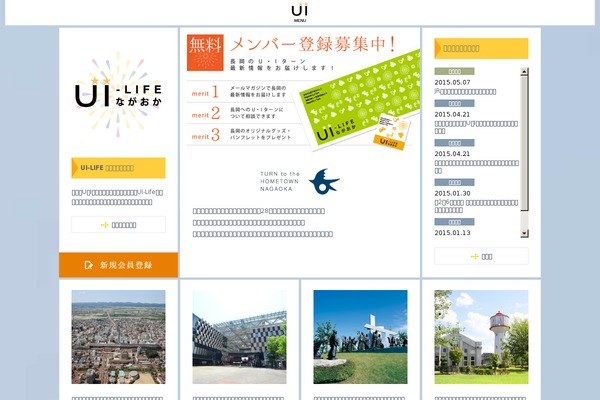Click the yellow news panel header
Image resolution: width=600 pixels, height=400 pixels.
click(481, 48)
